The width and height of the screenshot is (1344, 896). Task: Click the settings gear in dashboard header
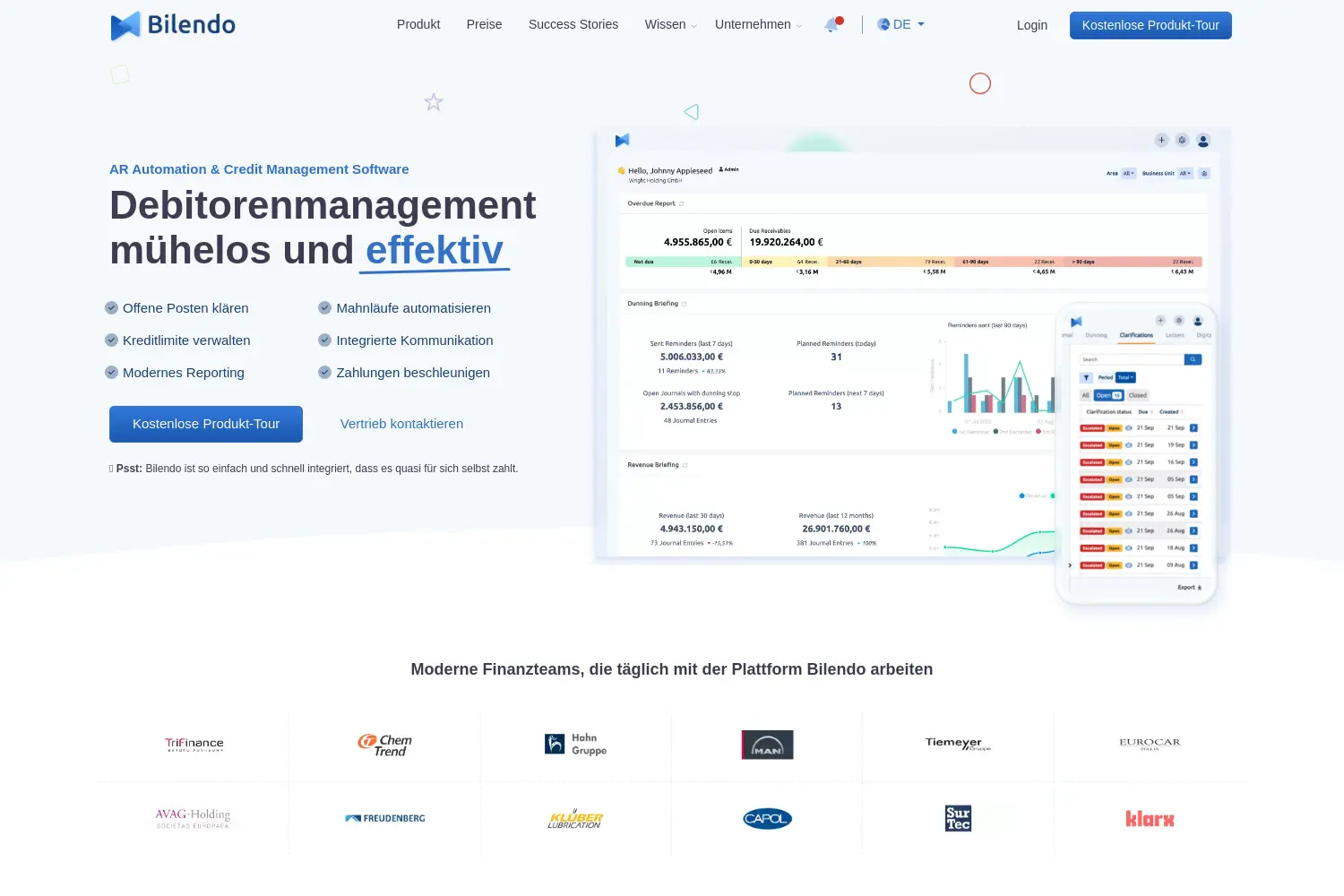click(1182, 140)
